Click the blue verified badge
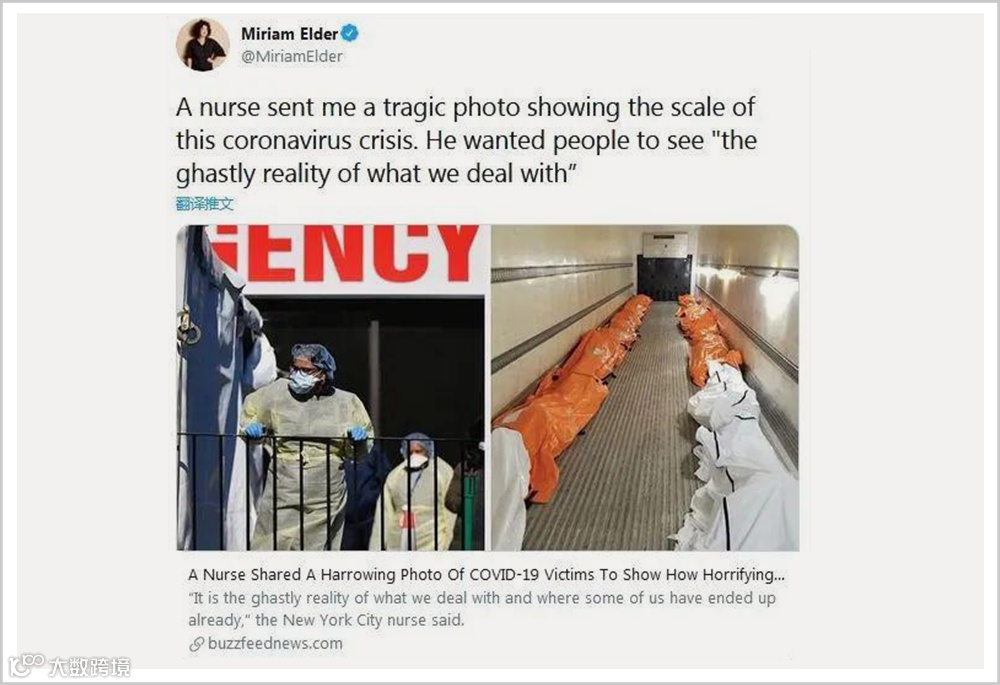The image size is (1000, 685). [x=349, y=33]
